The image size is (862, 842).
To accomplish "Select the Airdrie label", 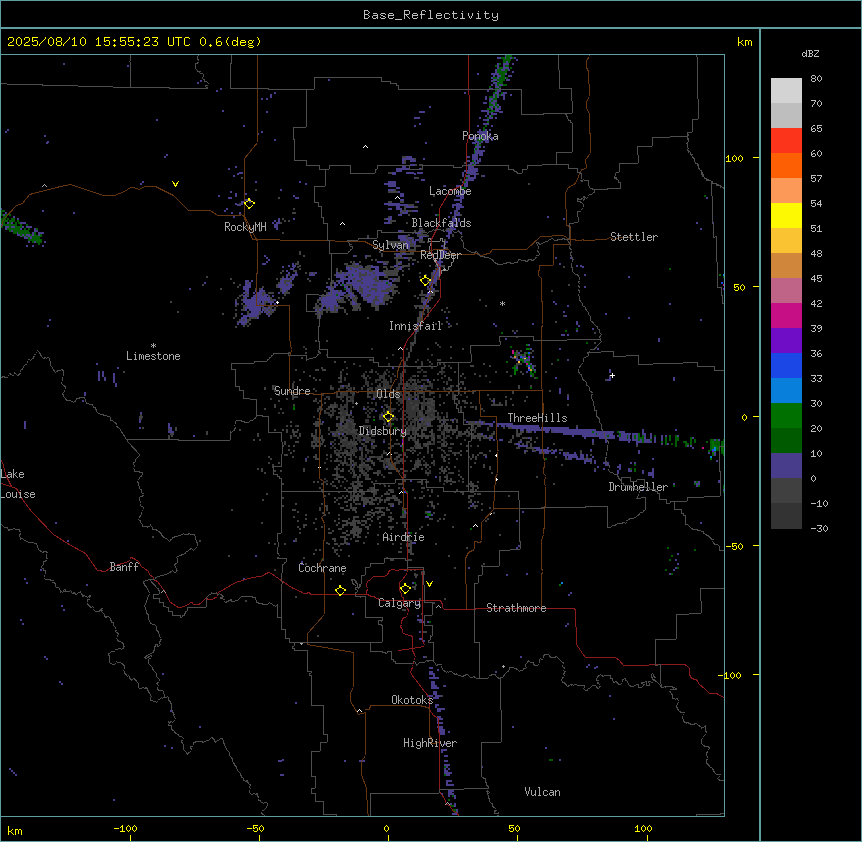I will click(403, 537).
